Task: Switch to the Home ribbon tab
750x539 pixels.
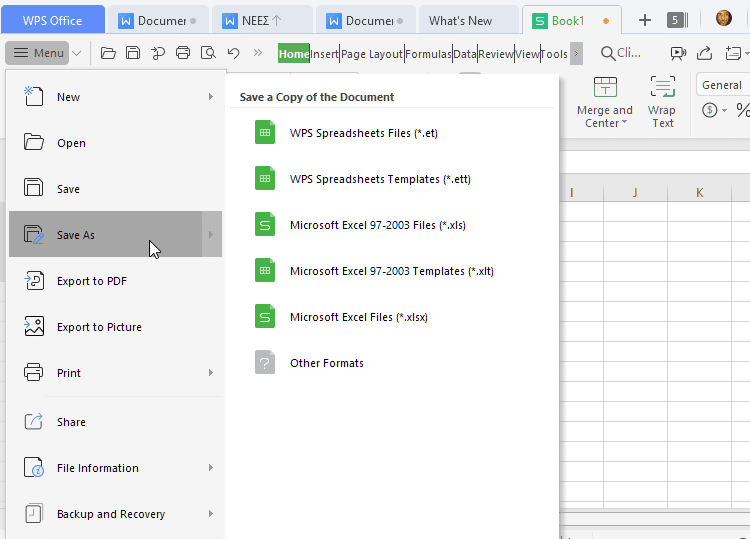Action: 294,54
